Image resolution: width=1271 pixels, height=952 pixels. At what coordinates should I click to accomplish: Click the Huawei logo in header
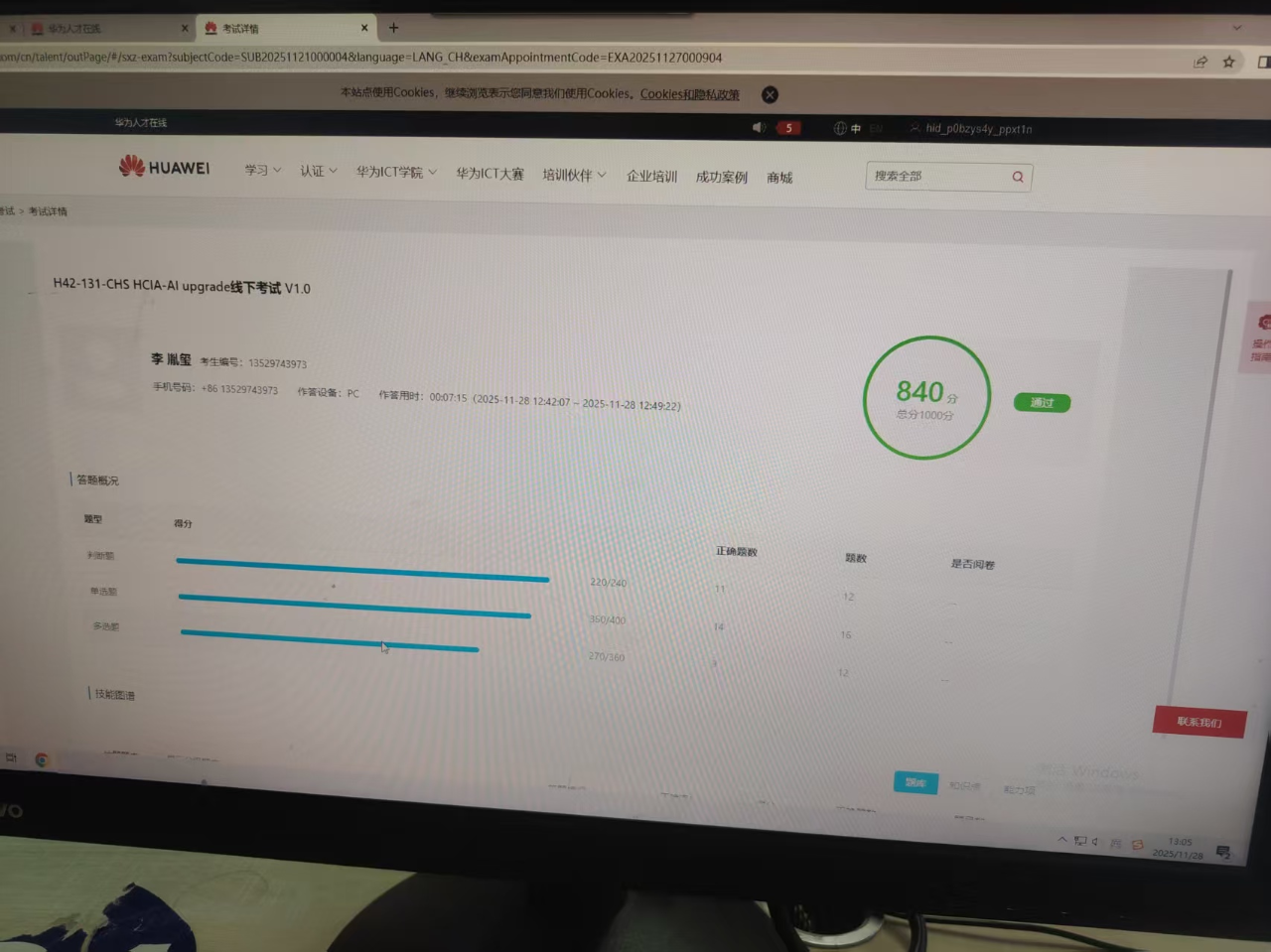pyautogui.click(x=165, y=168)
